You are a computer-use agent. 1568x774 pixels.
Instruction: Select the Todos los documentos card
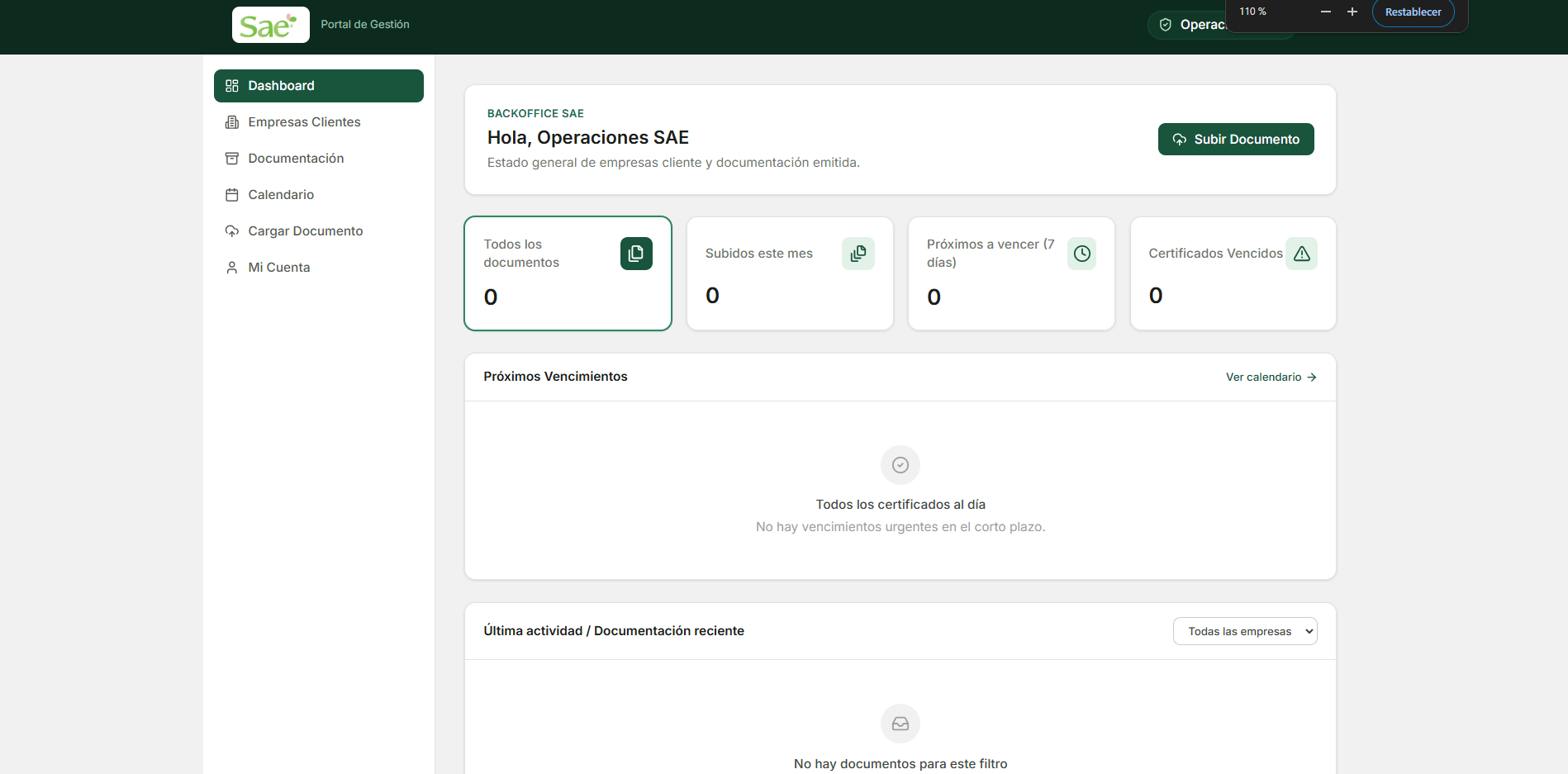(x=568, y=273)
